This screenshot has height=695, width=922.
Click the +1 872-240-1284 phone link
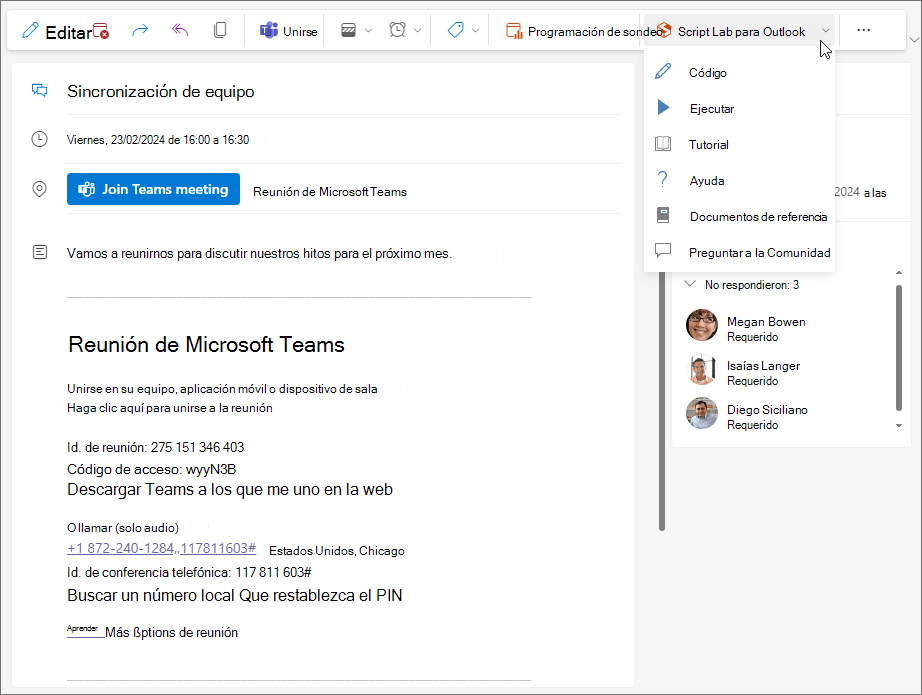click(x=162, y=548)
